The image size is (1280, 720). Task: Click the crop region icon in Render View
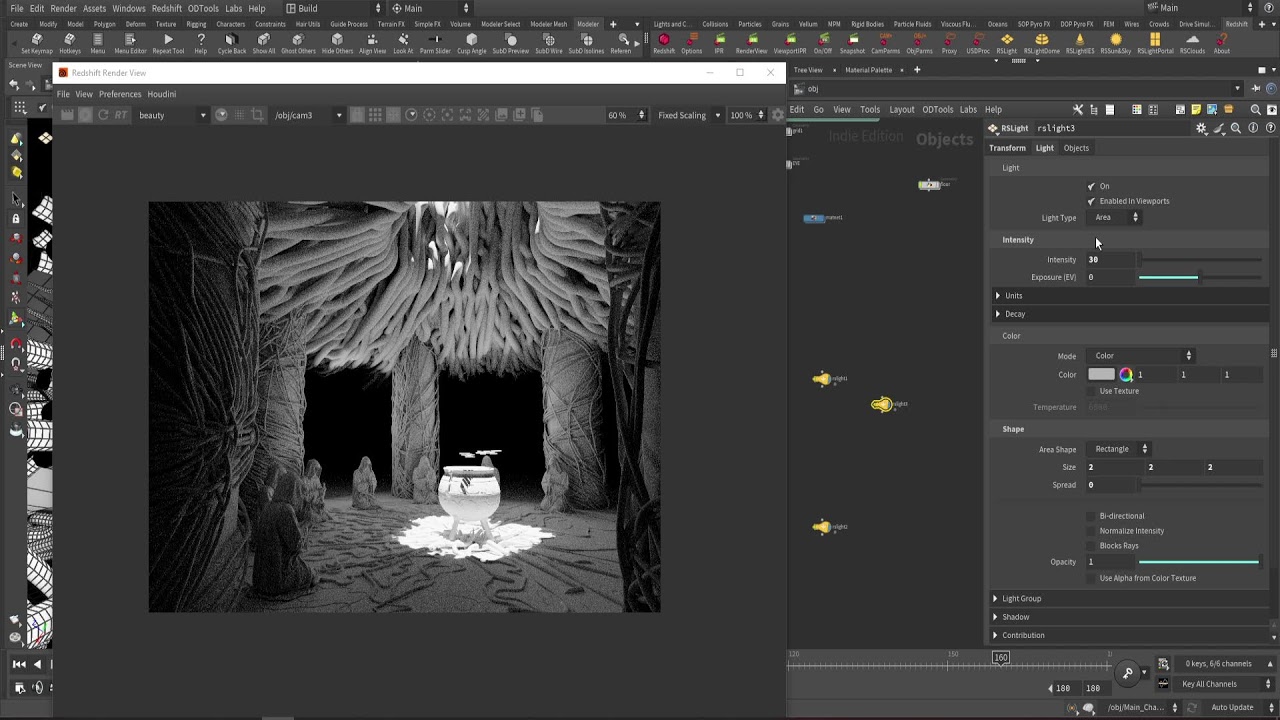click(257, 115)
